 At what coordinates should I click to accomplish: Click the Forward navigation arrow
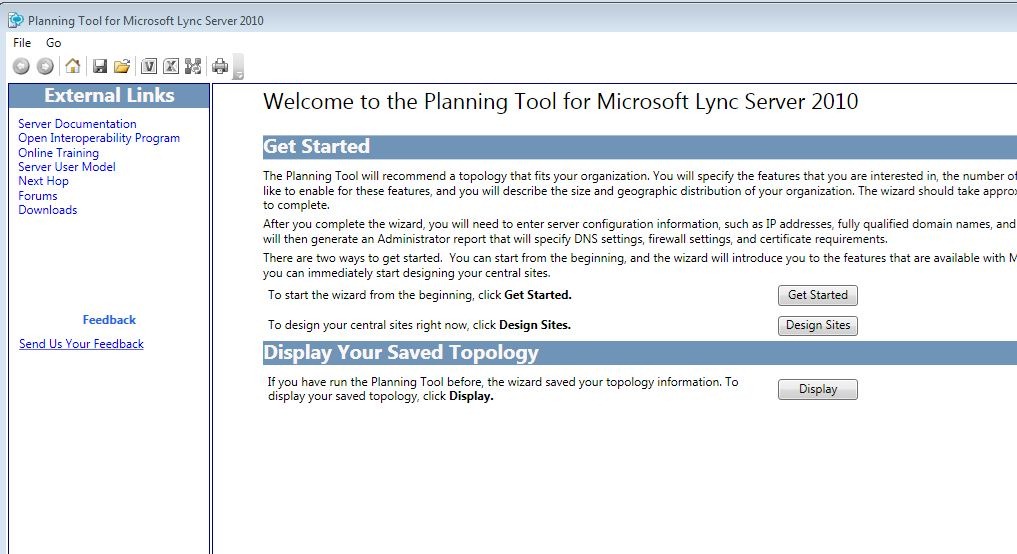(x=45, y=66)
